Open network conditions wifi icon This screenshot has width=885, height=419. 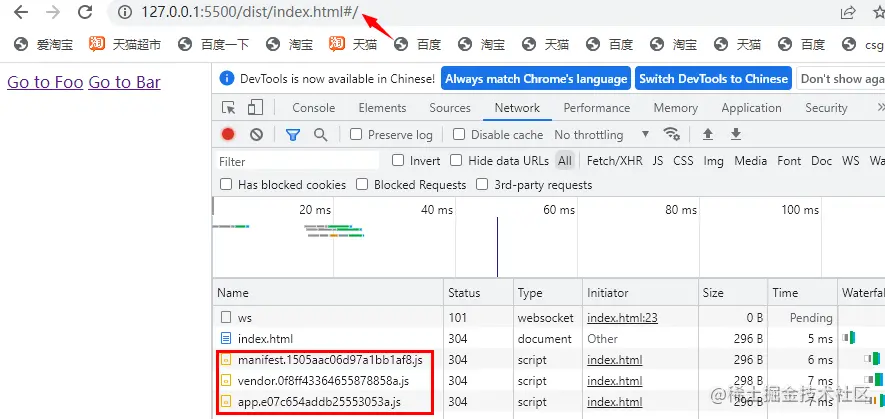click(672, 134)
